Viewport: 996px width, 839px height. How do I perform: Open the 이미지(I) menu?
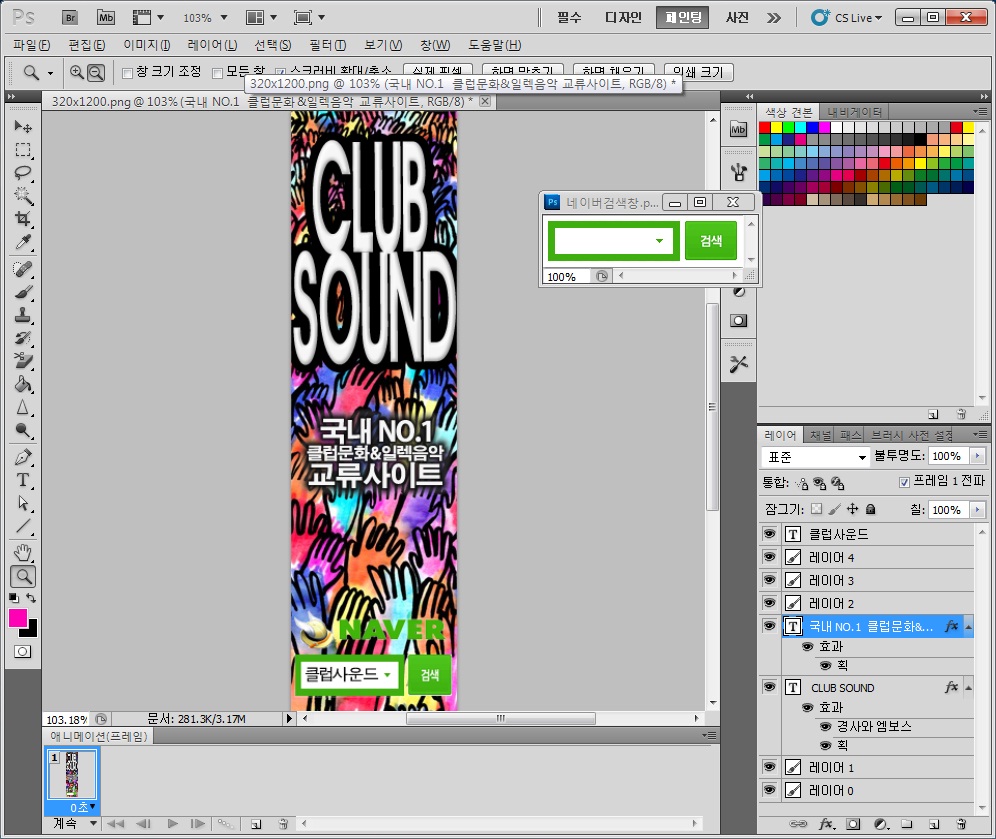click(147, 45)
